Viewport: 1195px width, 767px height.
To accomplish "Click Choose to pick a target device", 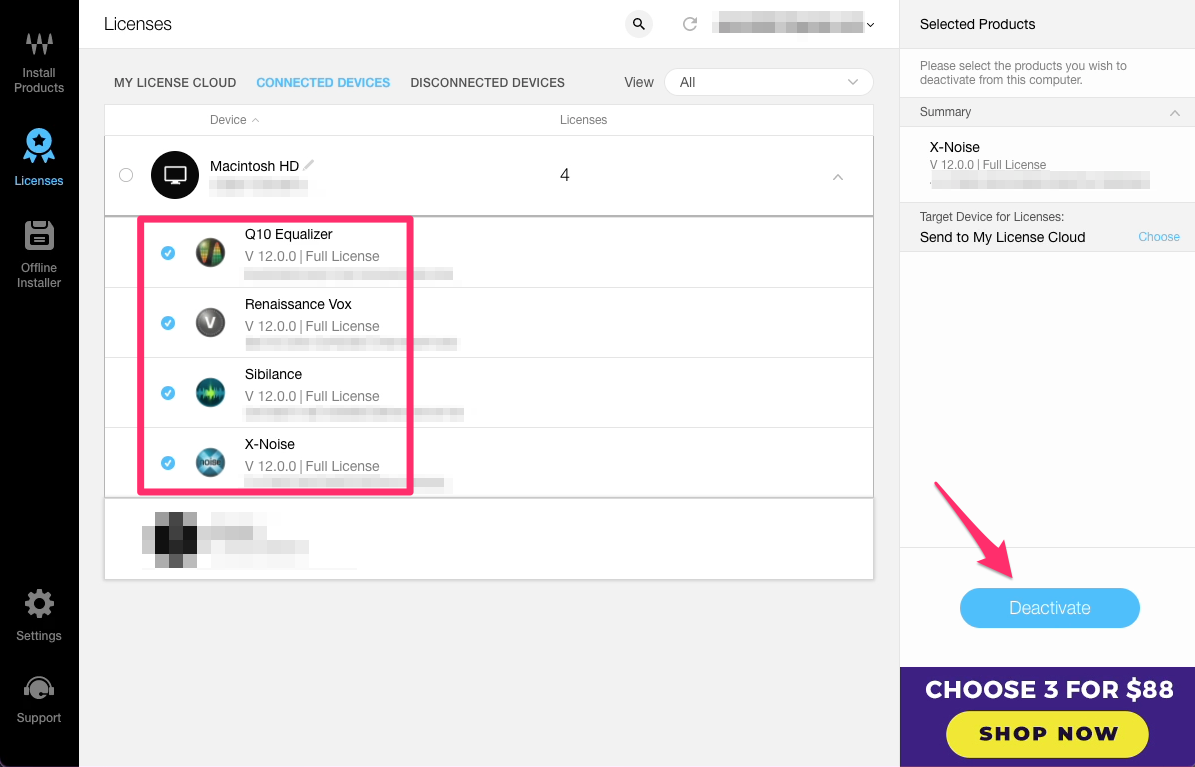I will [x=1158, y=237].
